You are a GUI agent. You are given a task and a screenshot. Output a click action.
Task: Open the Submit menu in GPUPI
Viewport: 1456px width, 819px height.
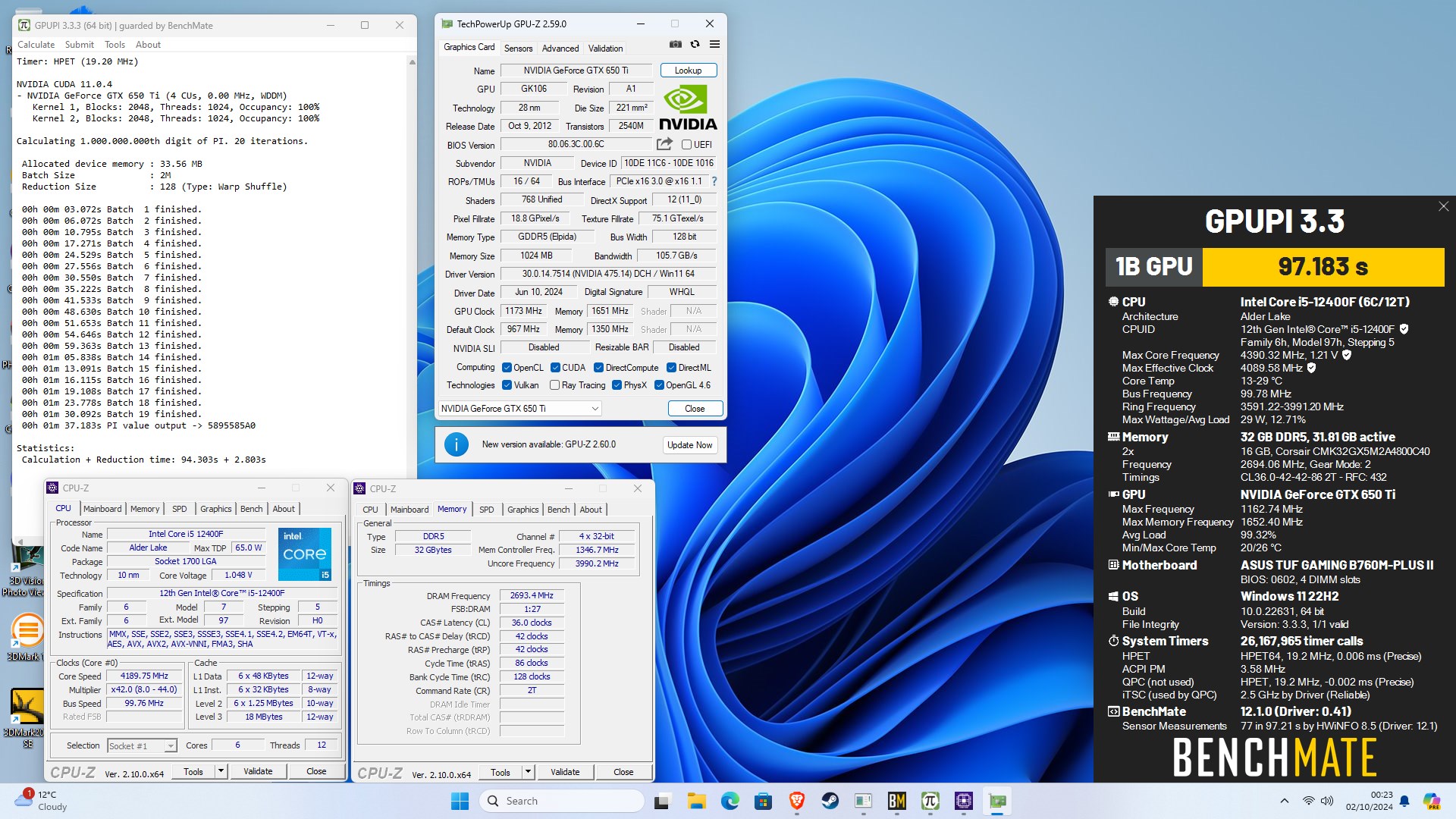tap(80, 45)
